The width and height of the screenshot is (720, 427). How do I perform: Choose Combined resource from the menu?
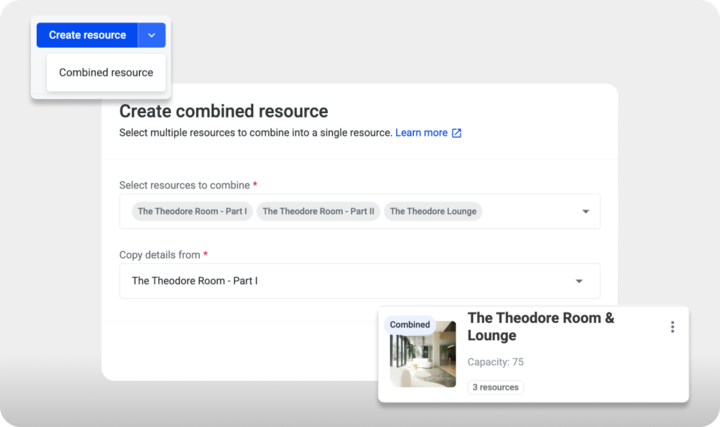click(106, 72)
